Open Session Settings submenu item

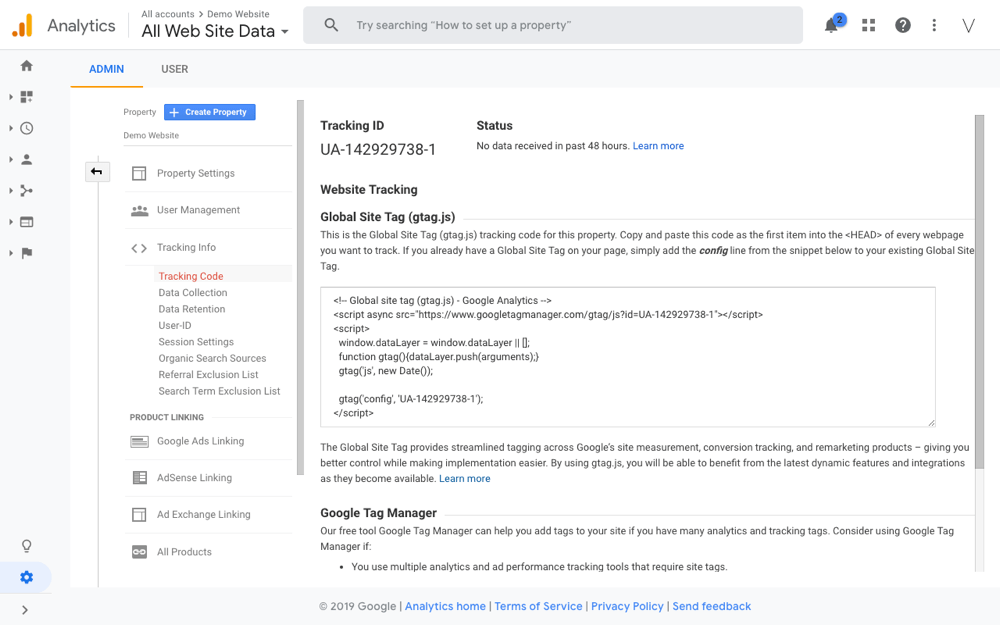click(x=196, y=342)
